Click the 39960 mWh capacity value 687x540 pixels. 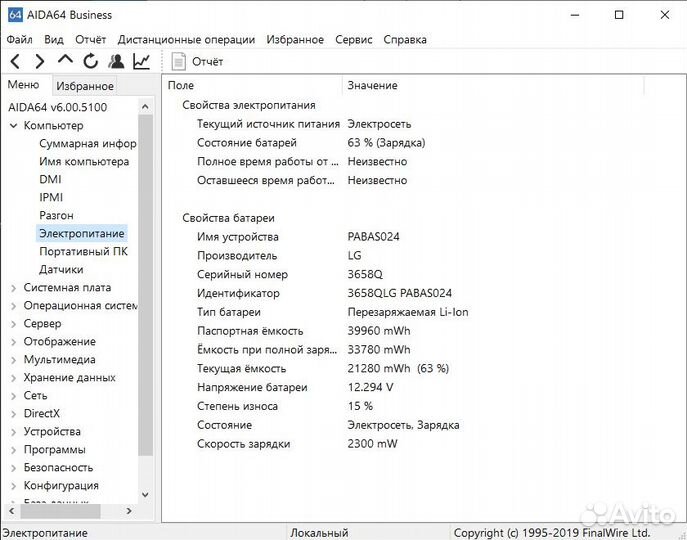[x=379, y=331]
